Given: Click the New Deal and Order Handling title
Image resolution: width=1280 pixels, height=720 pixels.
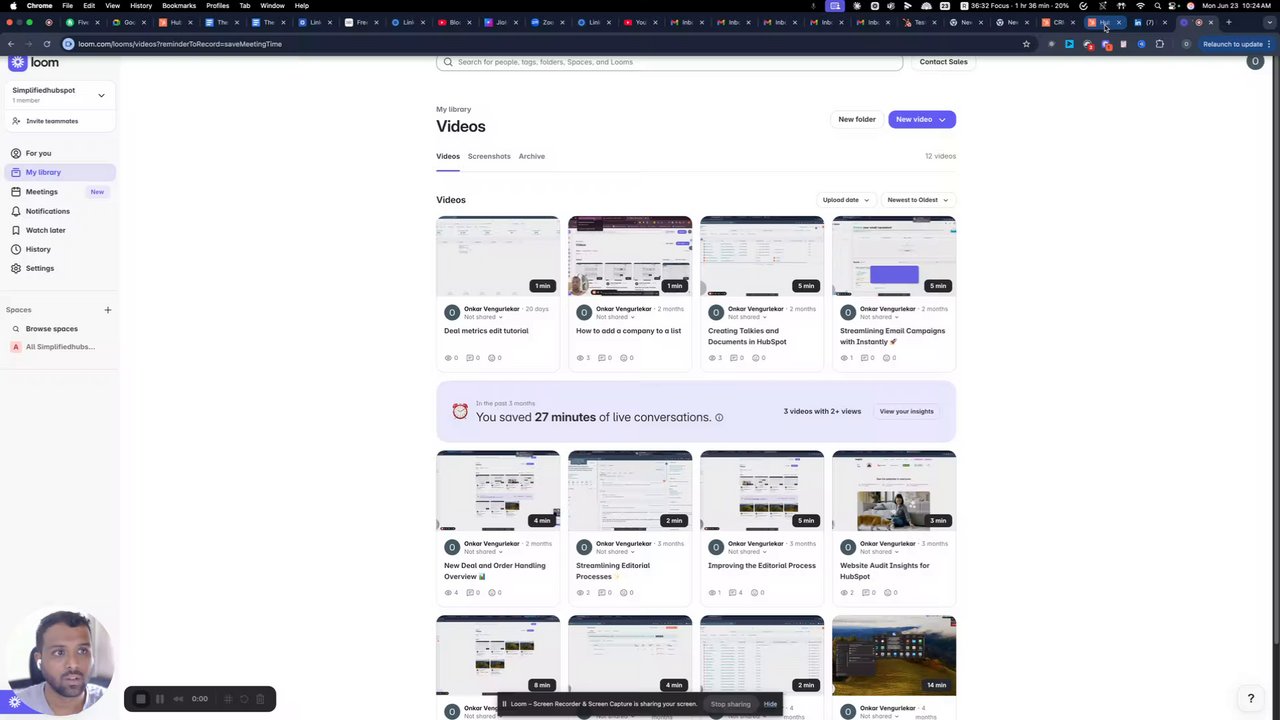Looking at the screenshot, I should pos(494,571).
